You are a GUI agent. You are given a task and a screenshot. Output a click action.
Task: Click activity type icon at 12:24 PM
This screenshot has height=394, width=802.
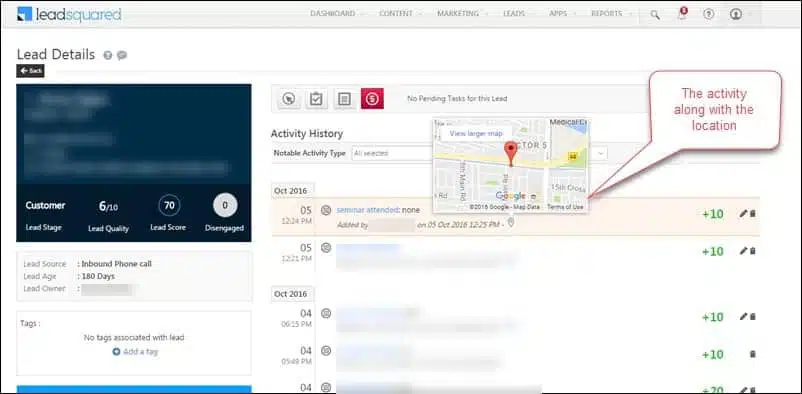(326, 210)
